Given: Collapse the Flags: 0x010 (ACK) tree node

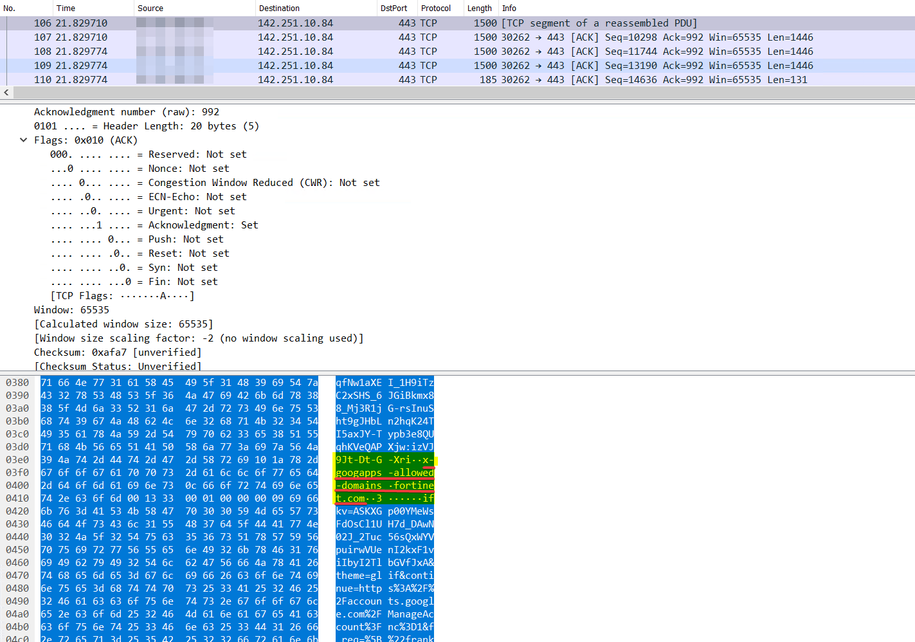Looking at the screenshot, I should (x=23, y=140).
